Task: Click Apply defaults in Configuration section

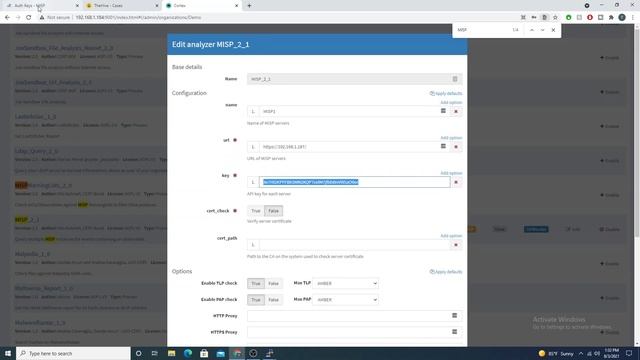Action: click(x=446, y=93)
